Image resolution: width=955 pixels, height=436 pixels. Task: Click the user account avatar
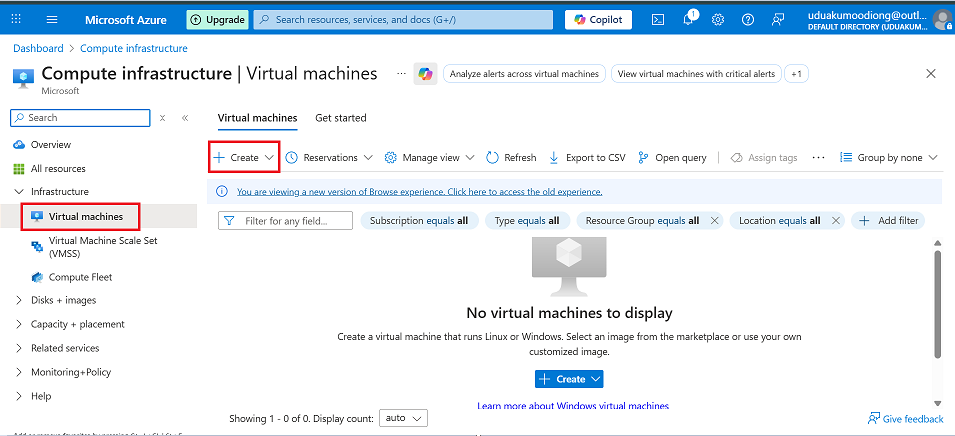943,19
